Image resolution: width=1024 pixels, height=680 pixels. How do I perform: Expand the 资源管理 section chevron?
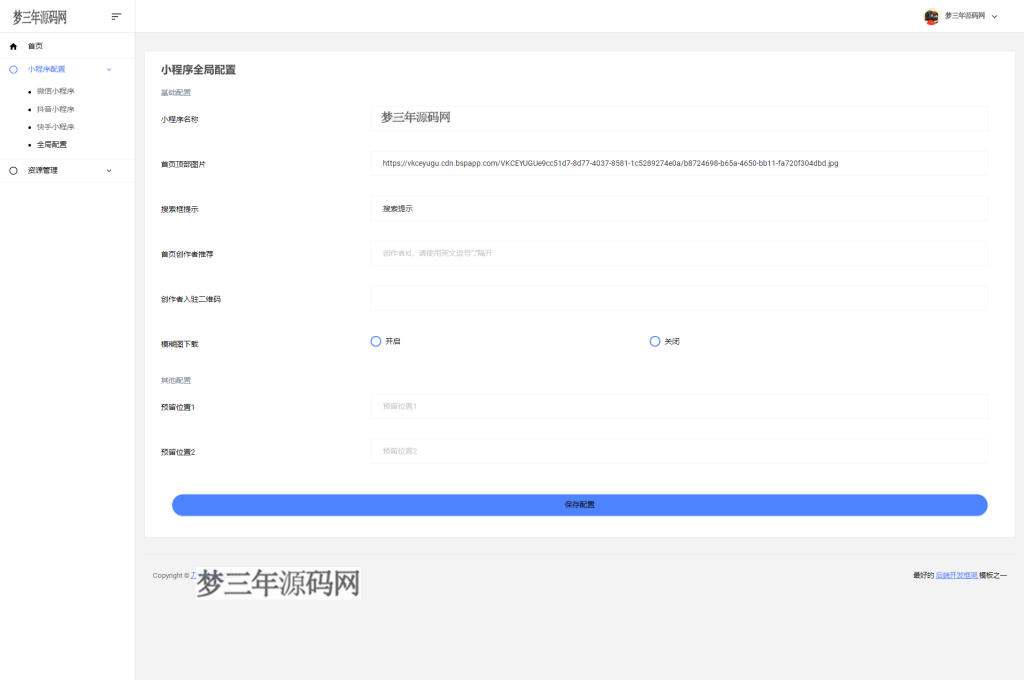pyautogui.click(x=109, y=170)
